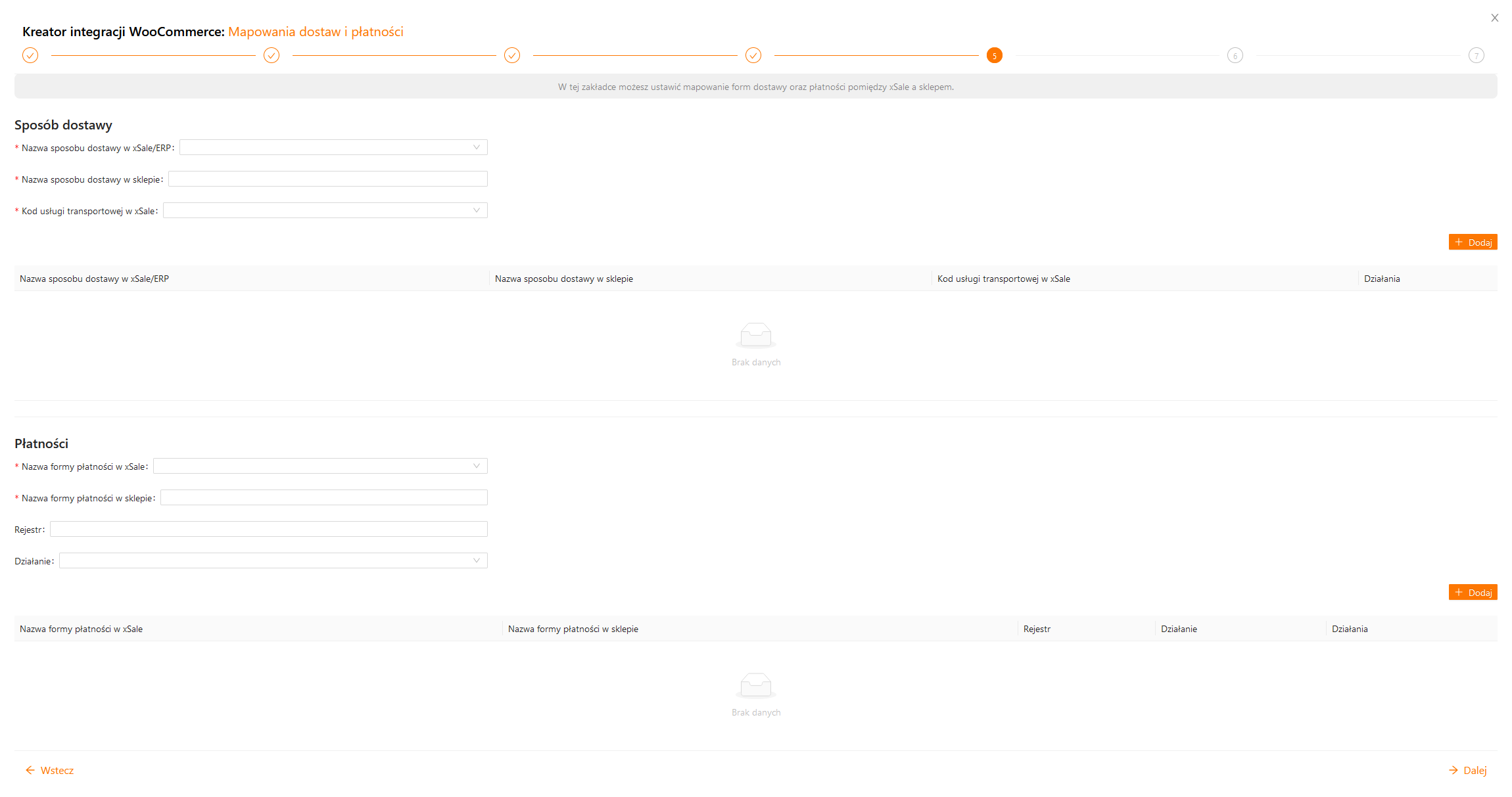Close the WooCommerce wizard with X
This screenshot has height=797, width=1512.
tap(1494, 18)
